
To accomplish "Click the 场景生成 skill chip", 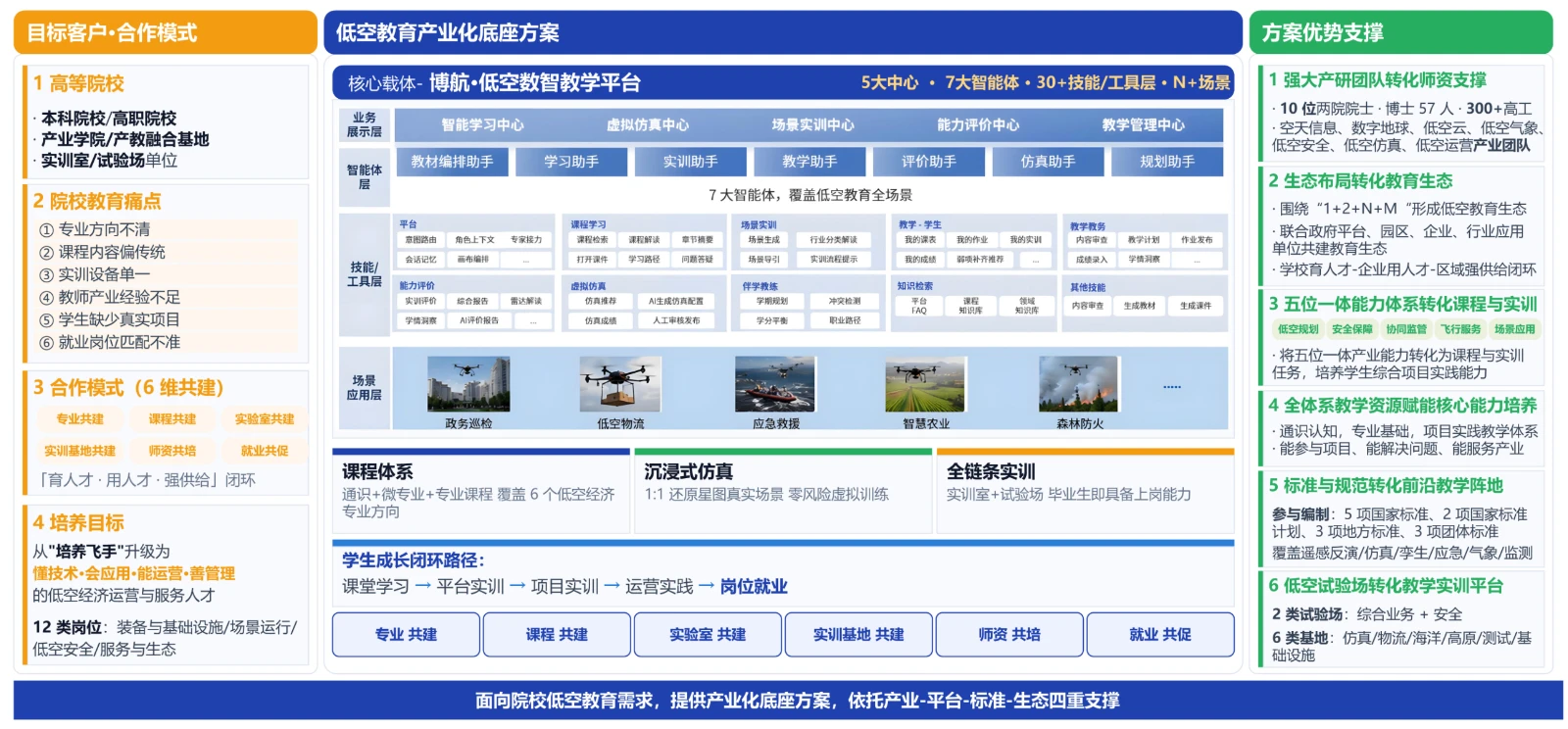I will [764, 240].
